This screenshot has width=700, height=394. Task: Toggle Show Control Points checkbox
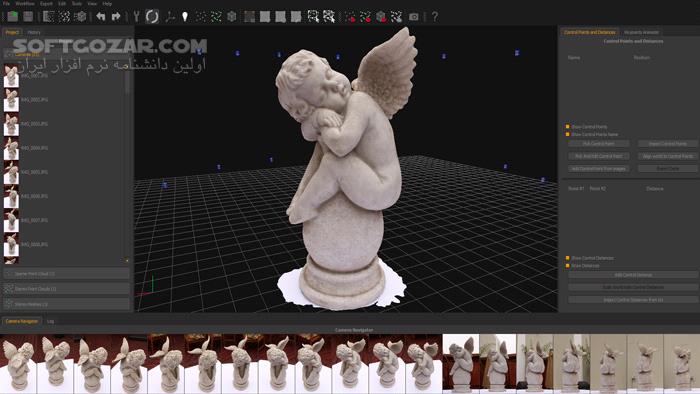[x=567, y=127]
